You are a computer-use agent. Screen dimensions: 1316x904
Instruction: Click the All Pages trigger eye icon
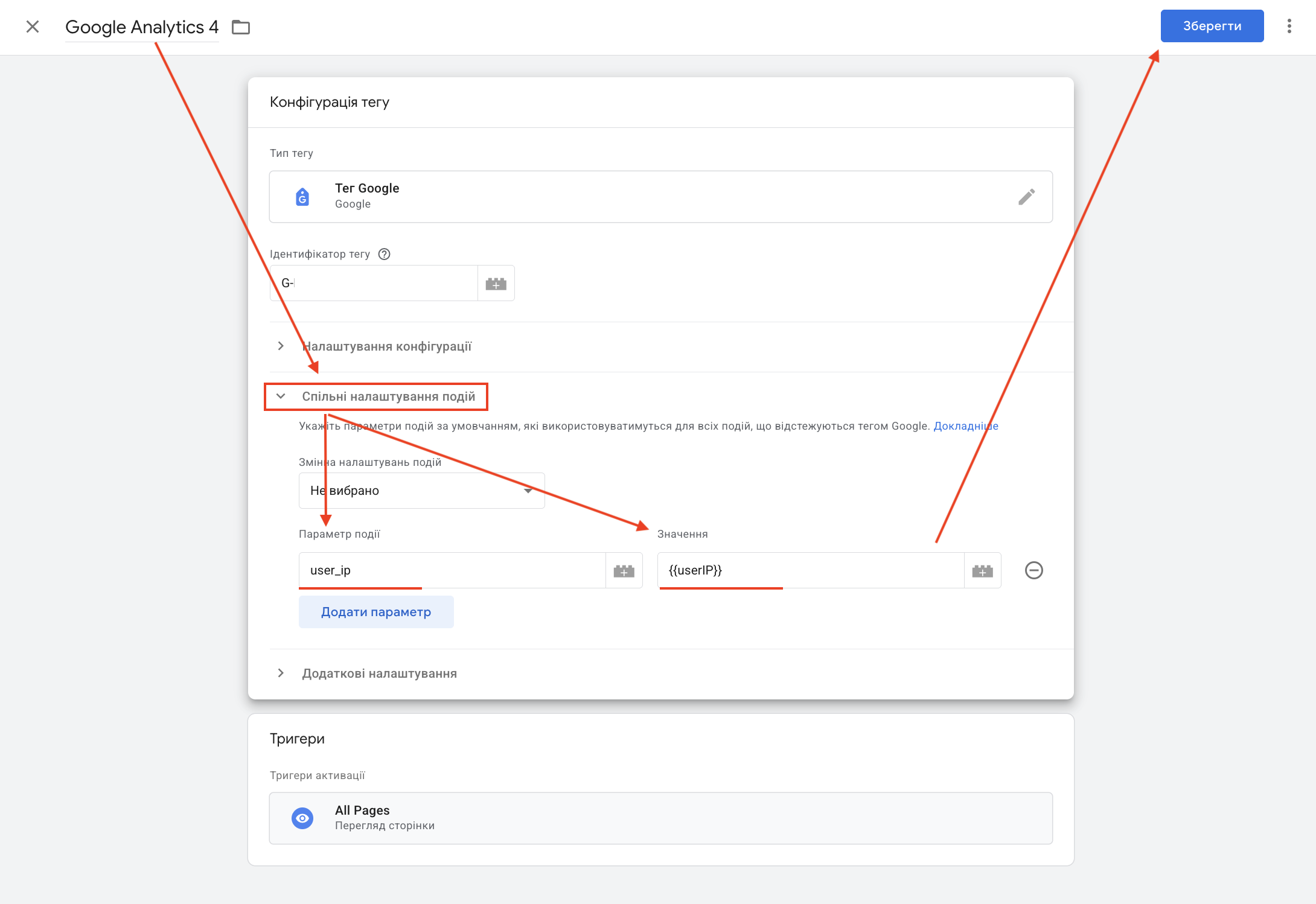click(x=302, y=818)
